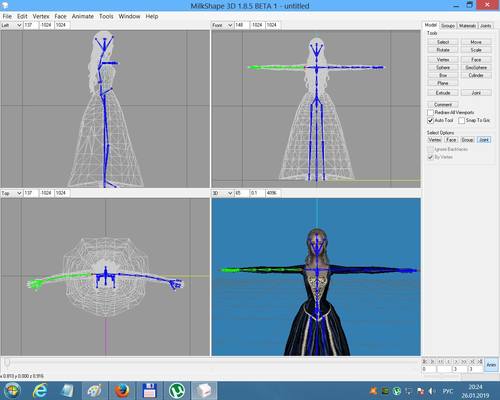Open the Windows Start button
500x400 pixels.
tap(12, 390)
